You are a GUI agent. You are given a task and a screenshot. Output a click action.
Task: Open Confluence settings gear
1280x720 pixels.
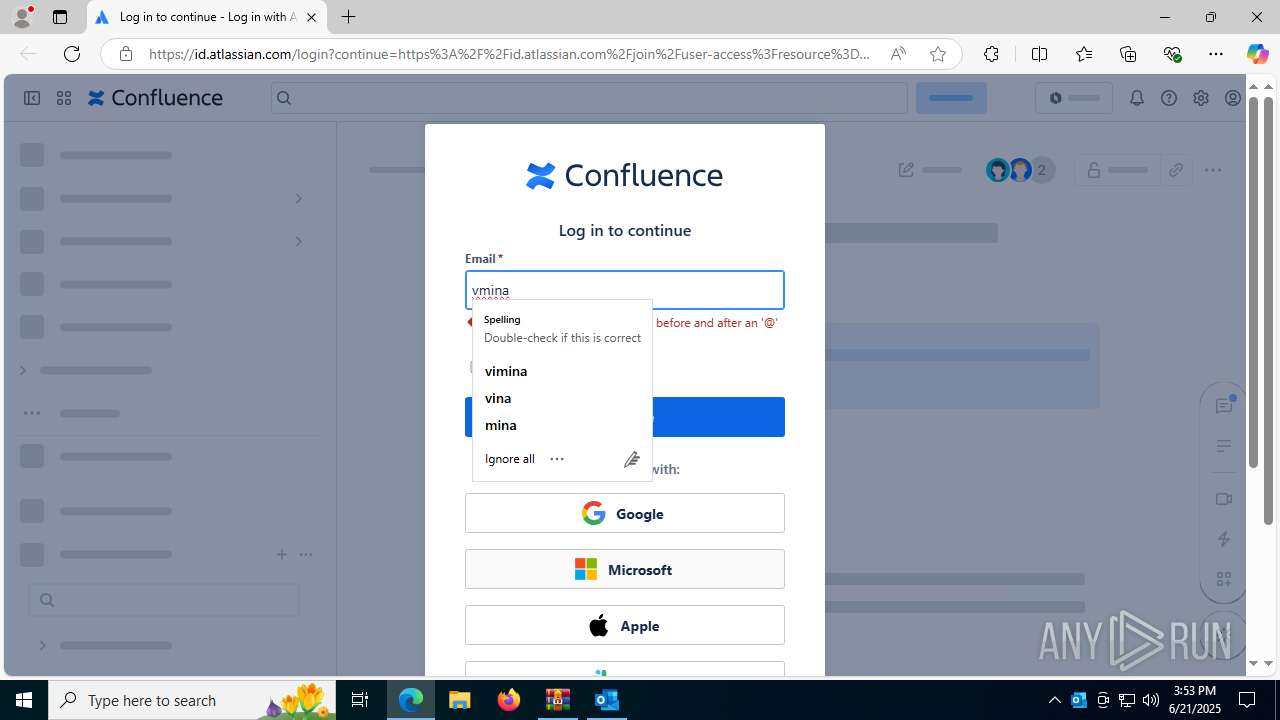1201,98
